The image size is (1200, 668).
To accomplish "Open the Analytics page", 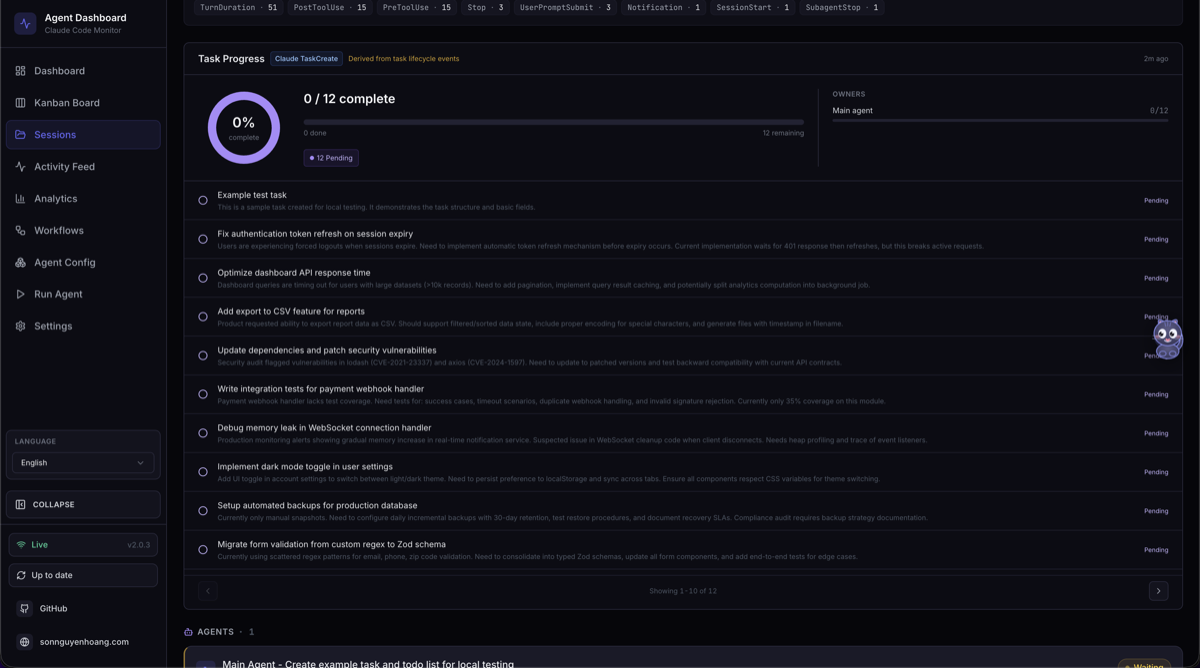I will coord(83,199).
